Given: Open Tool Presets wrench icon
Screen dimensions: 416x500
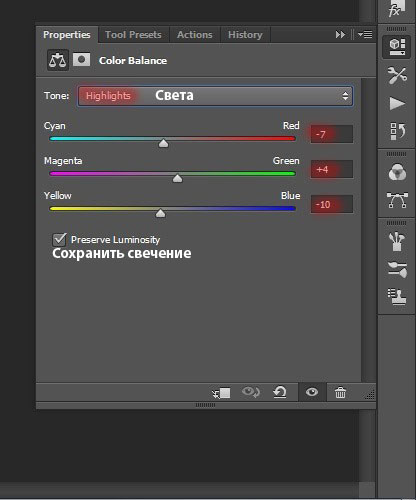Looking at the screenshot, I should 397,75.
